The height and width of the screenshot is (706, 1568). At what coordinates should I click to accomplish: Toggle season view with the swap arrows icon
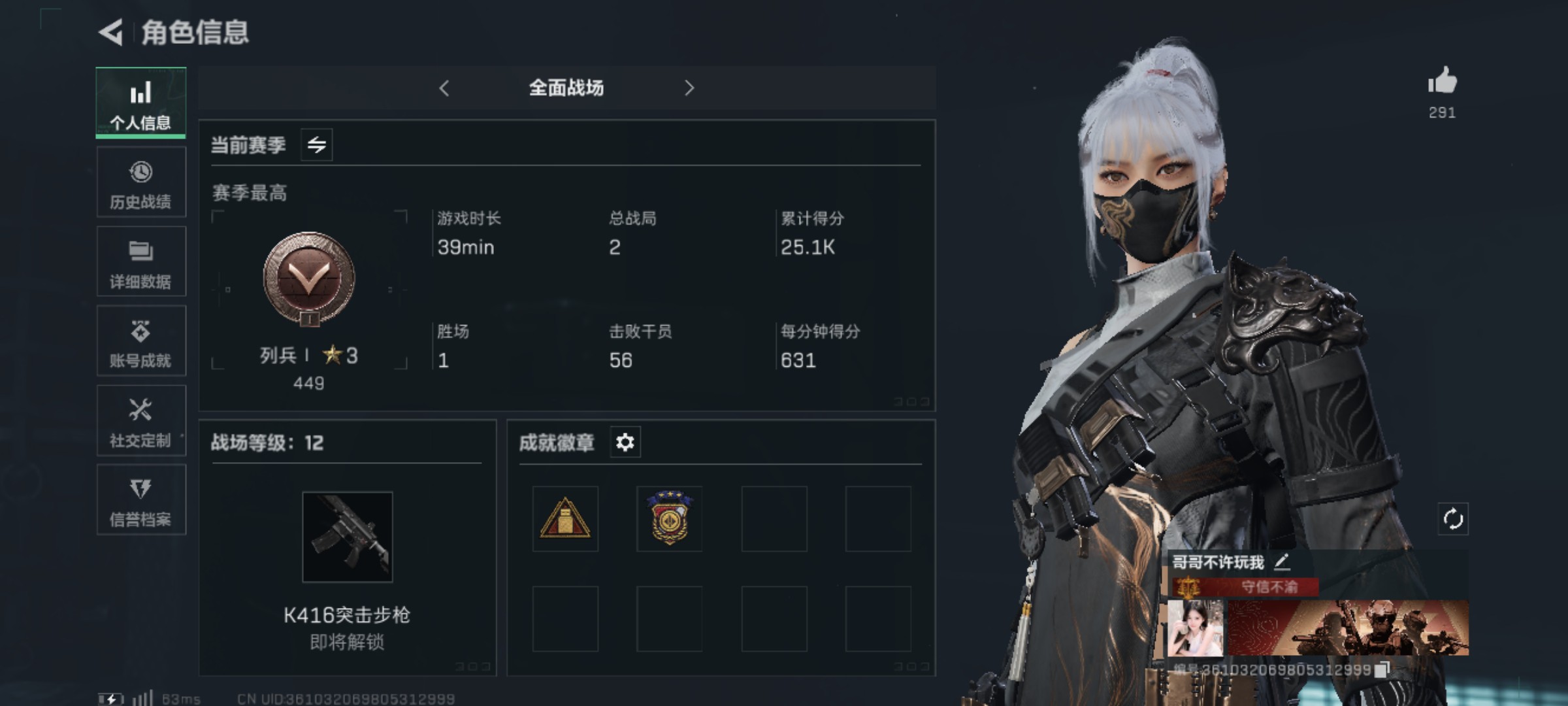[317, 144]
